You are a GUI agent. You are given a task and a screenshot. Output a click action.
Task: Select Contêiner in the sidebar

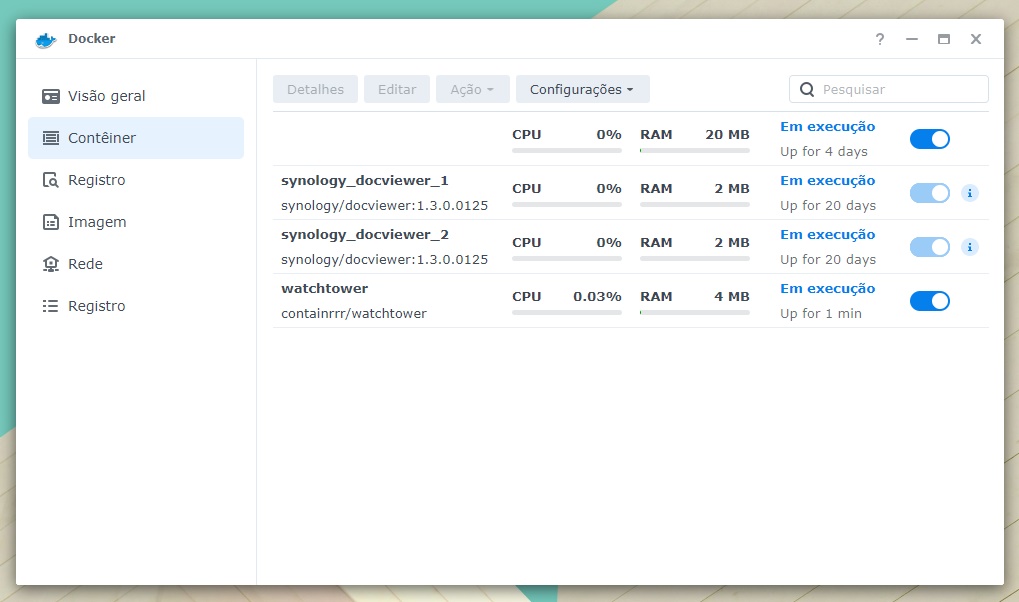[136, 138]
